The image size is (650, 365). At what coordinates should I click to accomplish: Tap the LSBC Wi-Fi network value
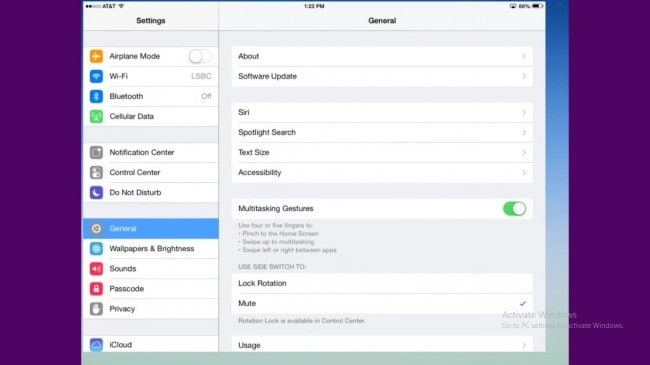[201, 76]
